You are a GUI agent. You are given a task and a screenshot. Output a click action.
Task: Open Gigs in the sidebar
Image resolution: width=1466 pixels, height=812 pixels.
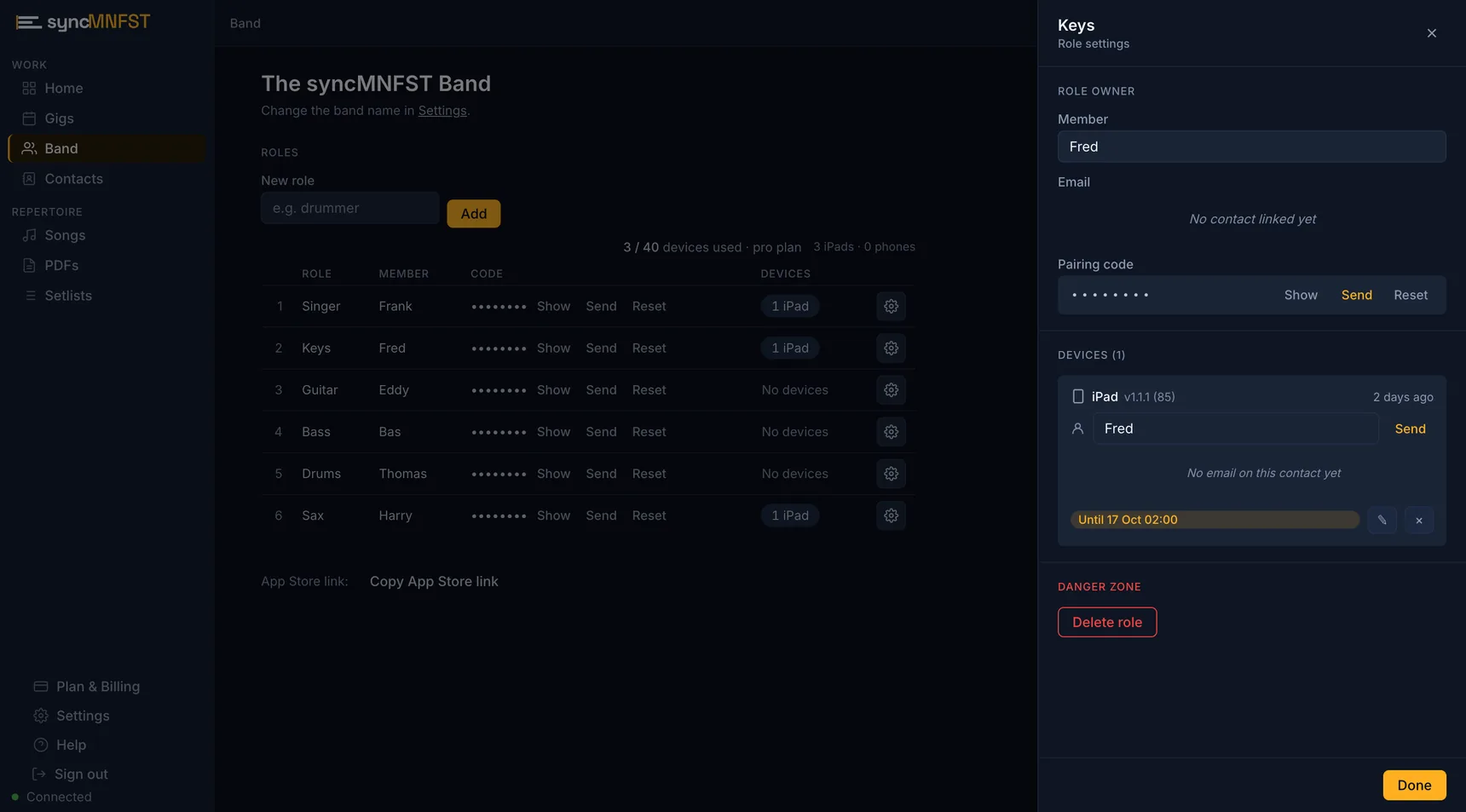point(106,118)
